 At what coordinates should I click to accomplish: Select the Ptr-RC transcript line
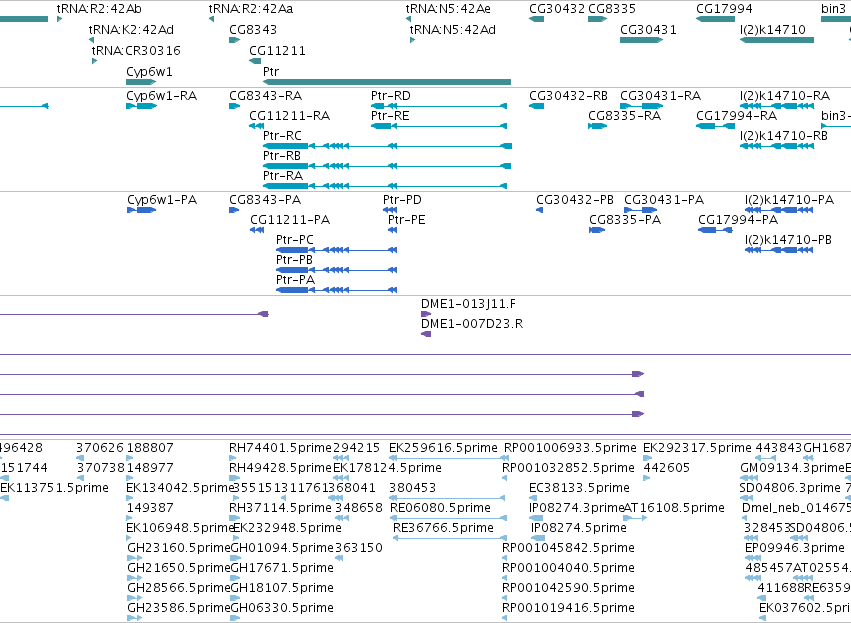[387, 146]
